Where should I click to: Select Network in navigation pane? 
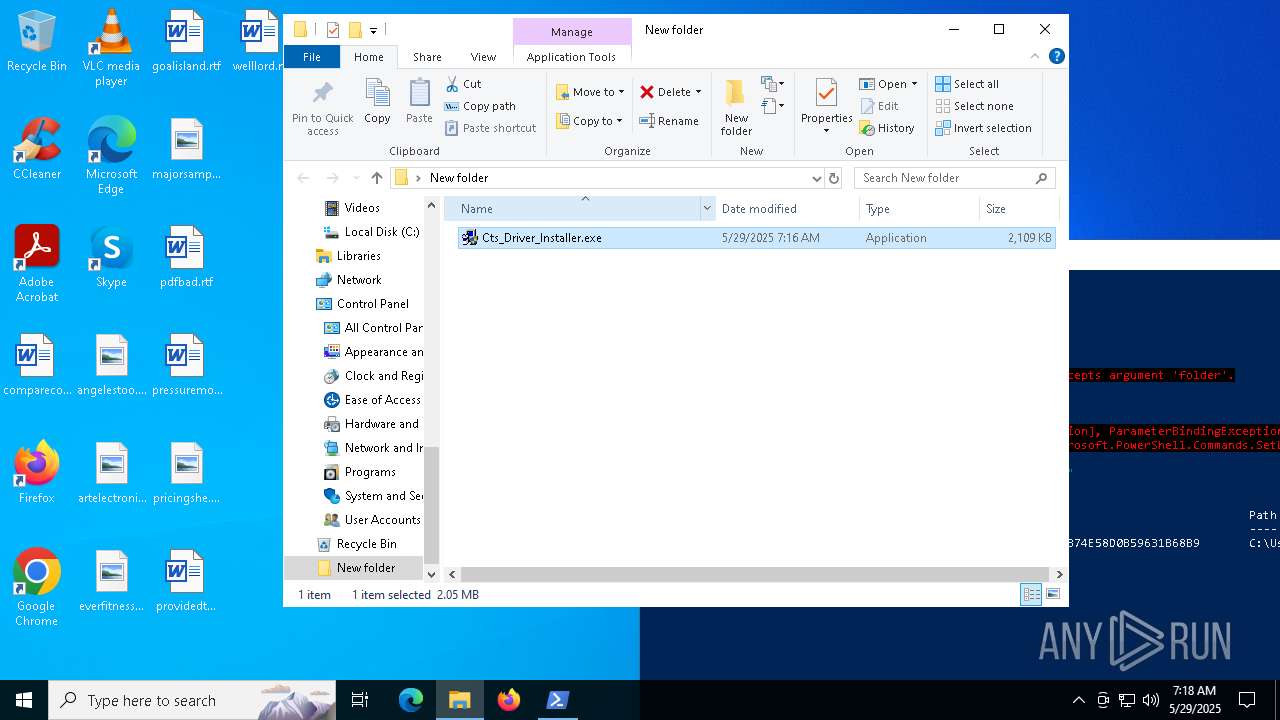[359, 280]
